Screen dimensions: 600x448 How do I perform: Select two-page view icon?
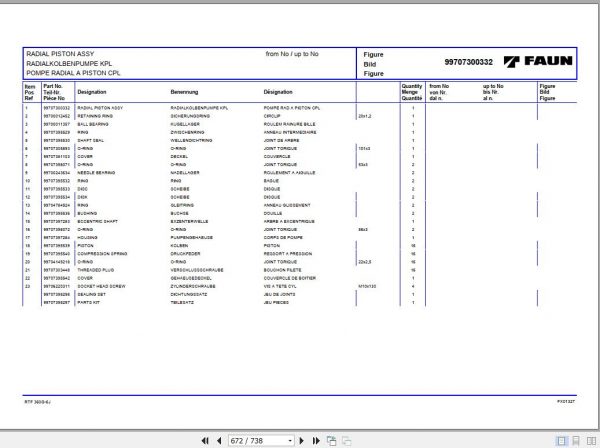tap(591, 441)
